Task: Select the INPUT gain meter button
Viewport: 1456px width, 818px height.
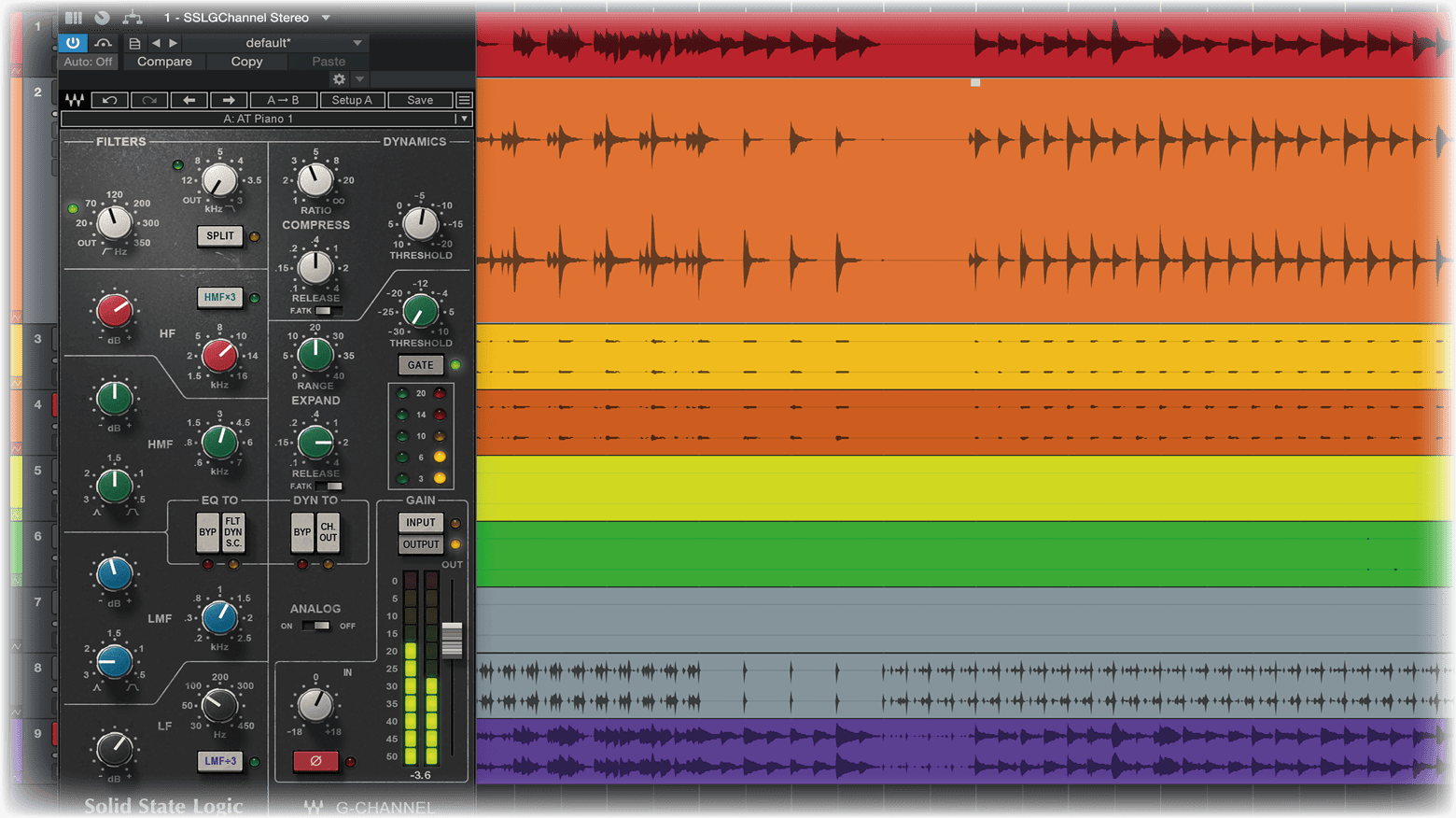Action: point(420,523)
